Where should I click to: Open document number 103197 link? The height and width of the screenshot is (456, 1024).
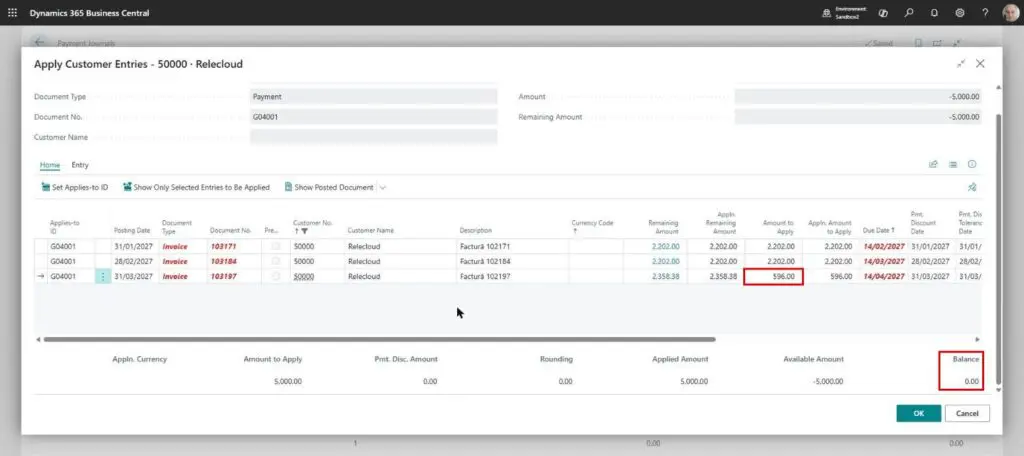[223, 276]
